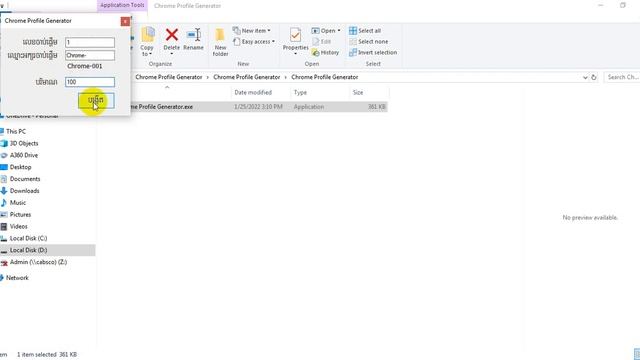
Task: Open Pictures folder in sidebar
Action: 20,214
